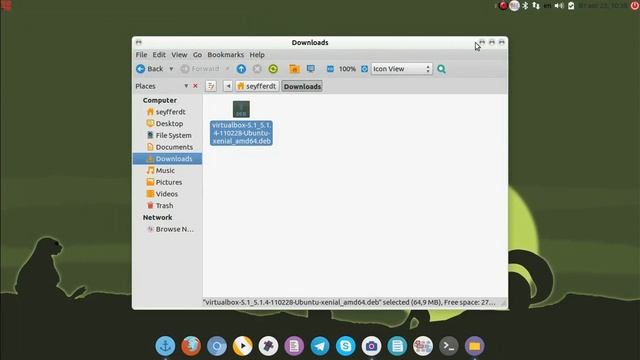
Task: Click the stop loading icon
Action: tap(257, 69)
